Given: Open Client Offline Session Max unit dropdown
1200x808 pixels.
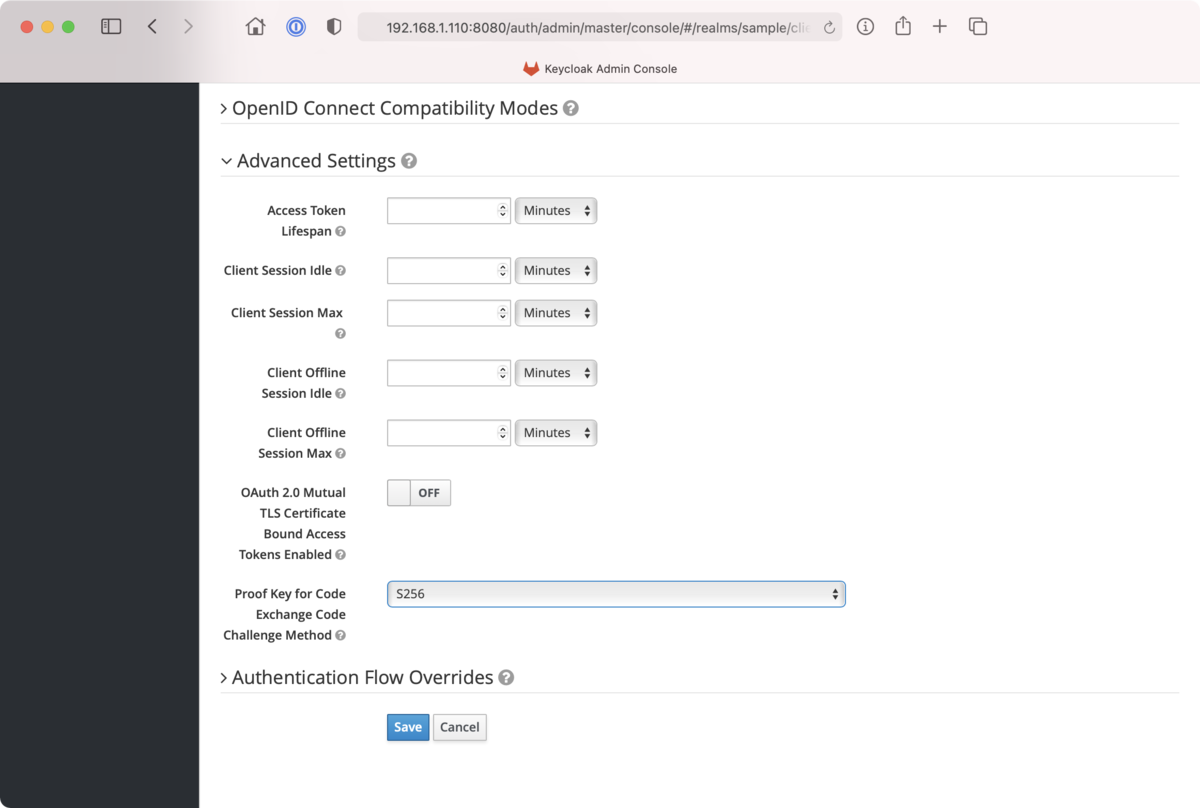Looking at the screenshot, I should pyautogui.click(x=556, y=433).
